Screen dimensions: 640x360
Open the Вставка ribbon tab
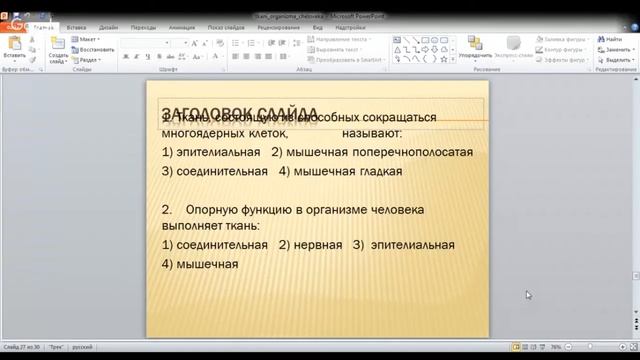point(76,27)
